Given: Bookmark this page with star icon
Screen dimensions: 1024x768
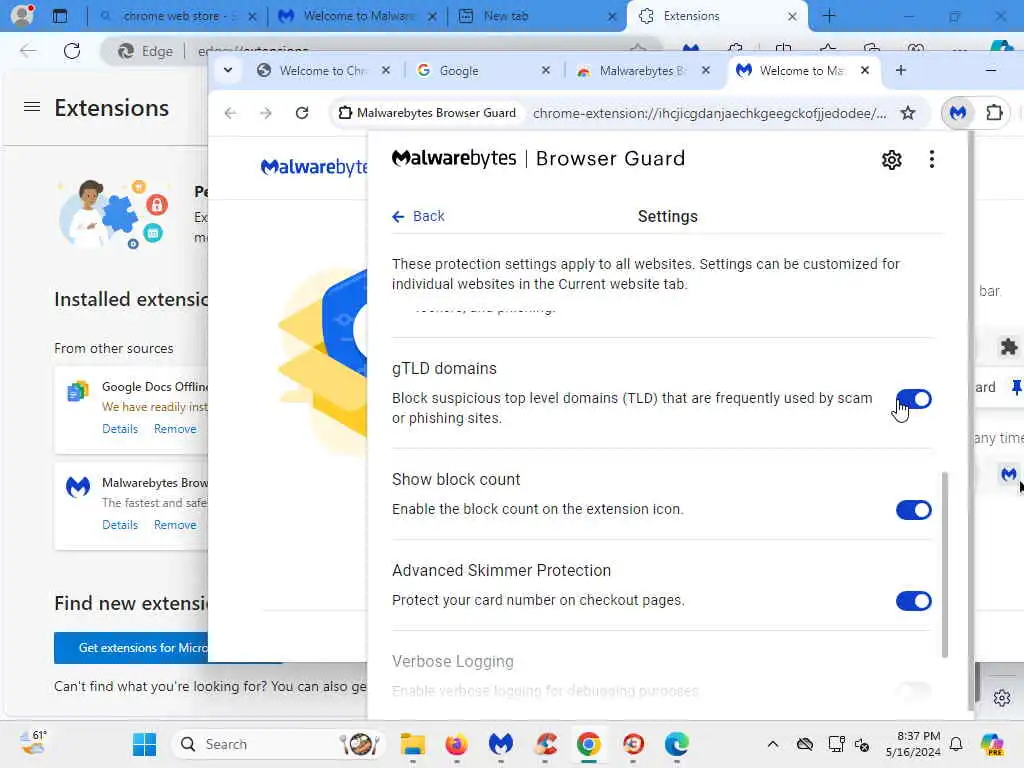Looking at the screenshot, I should [908, 113].
